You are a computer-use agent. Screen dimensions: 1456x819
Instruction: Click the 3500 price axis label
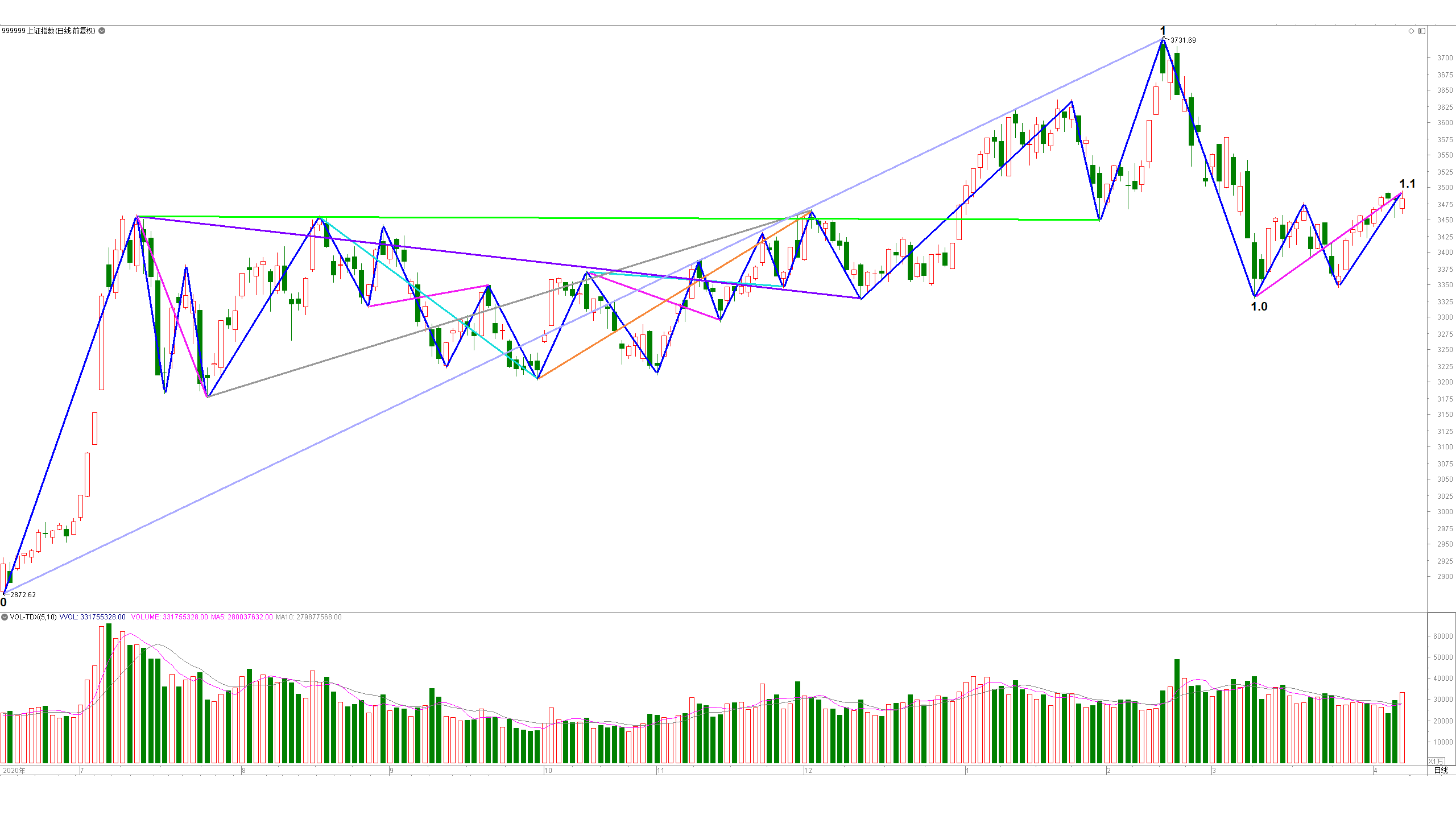coord(1445,188)
